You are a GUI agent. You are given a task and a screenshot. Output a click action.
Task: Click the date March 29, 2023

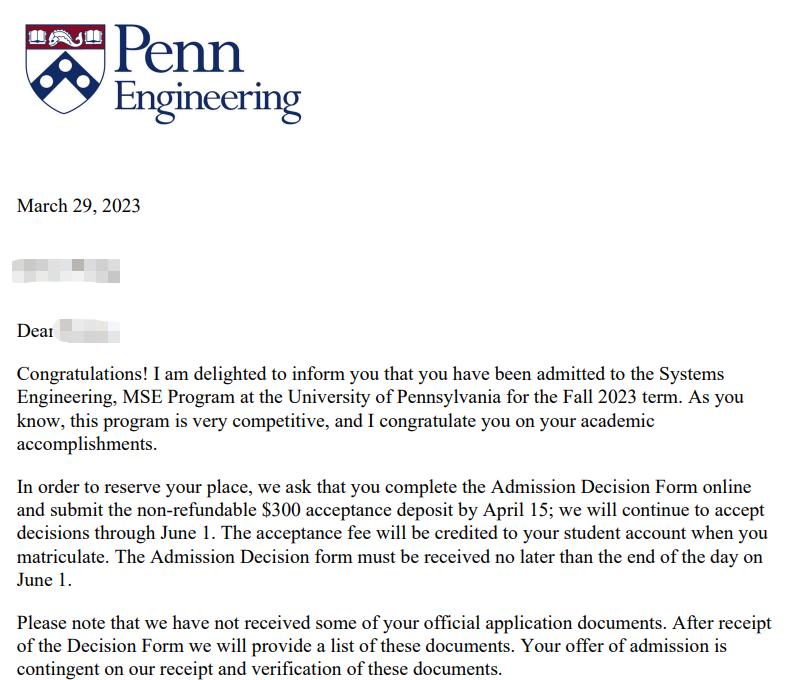(78, 206)
